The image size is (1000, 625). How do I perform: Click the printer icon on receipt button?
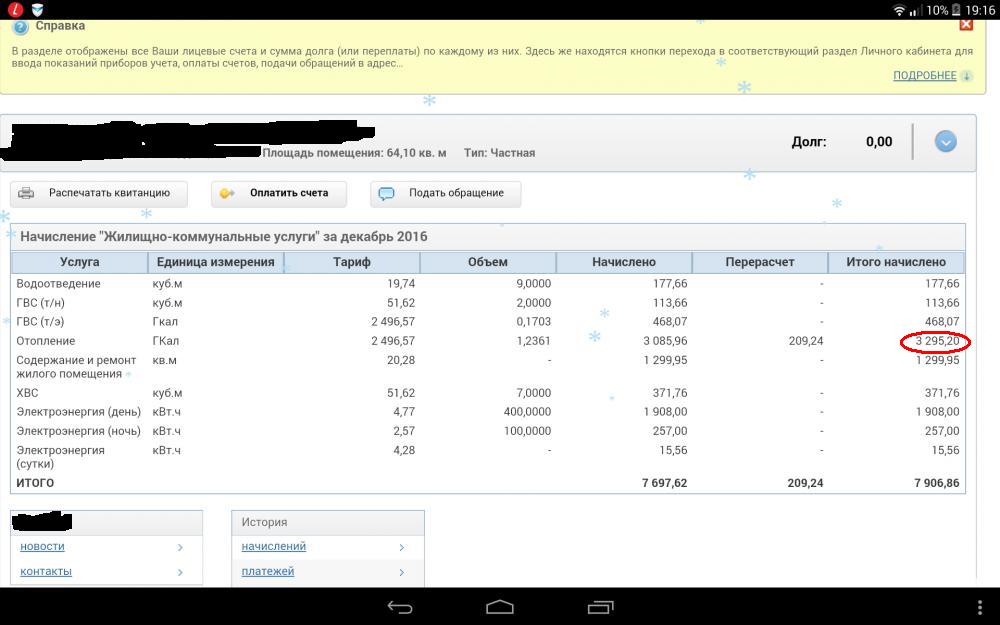click(x=26, y=193)
